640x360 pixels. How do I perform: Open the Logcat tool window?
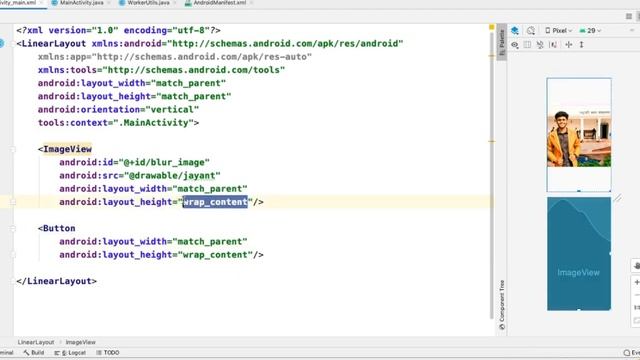[x=70, y=353]
